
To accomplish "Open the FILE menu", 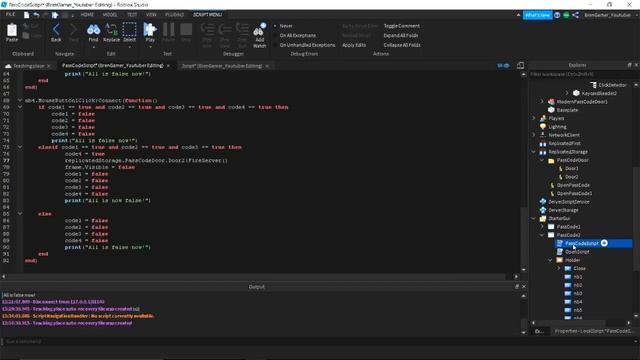I will click(x=10, y=14).
